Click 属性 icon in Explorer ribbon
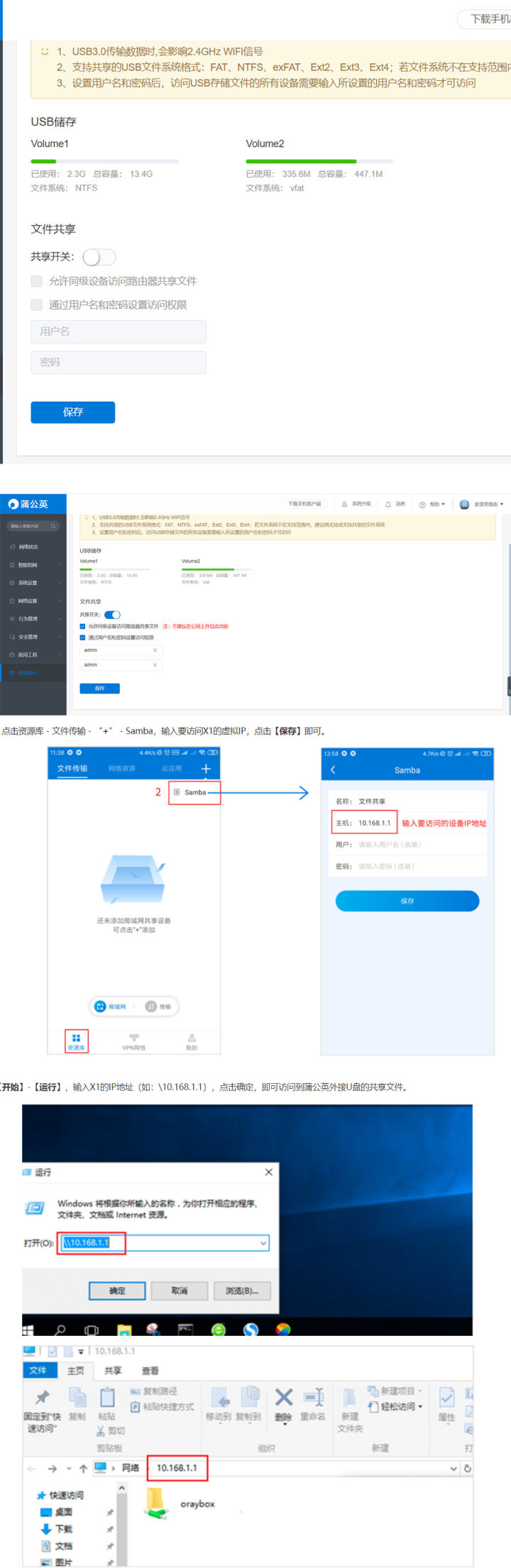Viewport: 511px width, 1568px height. tap(446, 1397)
